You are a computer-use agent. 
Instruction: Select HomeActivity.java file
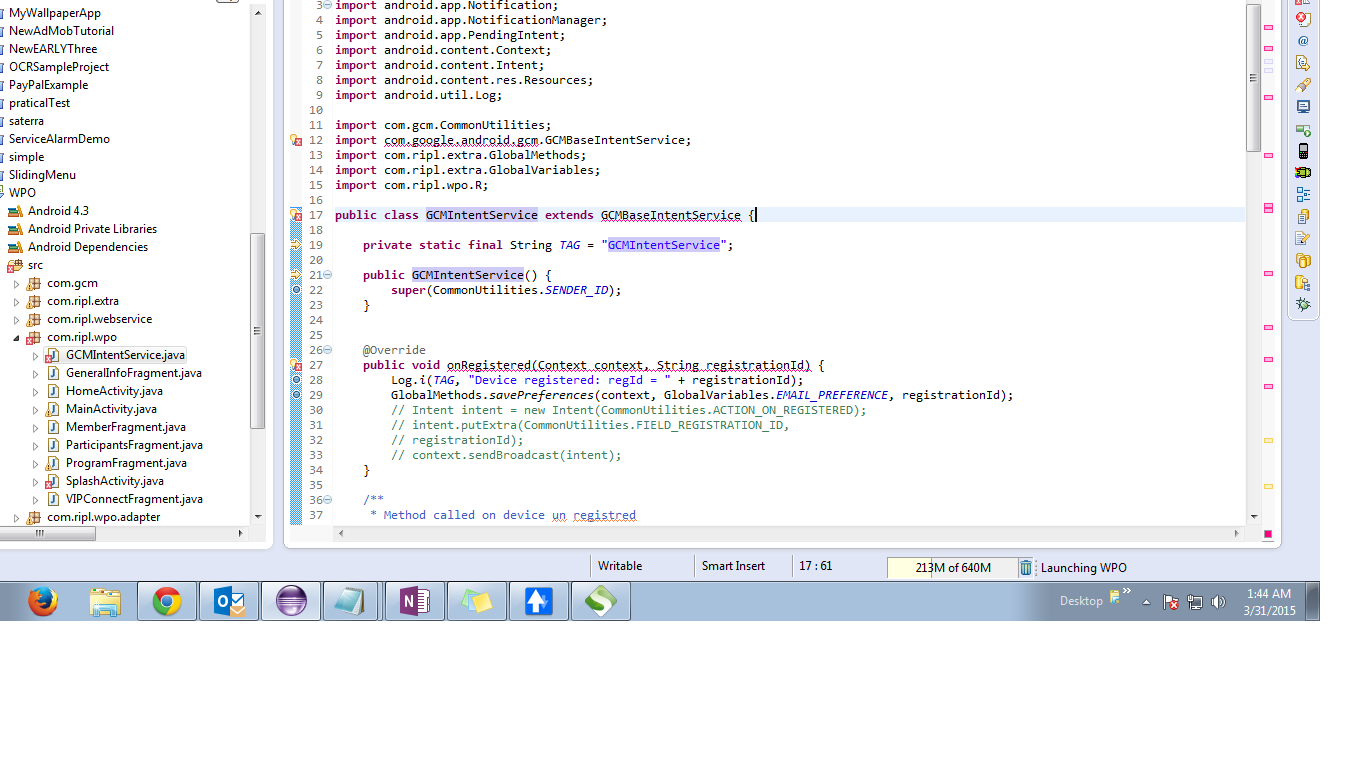coord(114,391)
